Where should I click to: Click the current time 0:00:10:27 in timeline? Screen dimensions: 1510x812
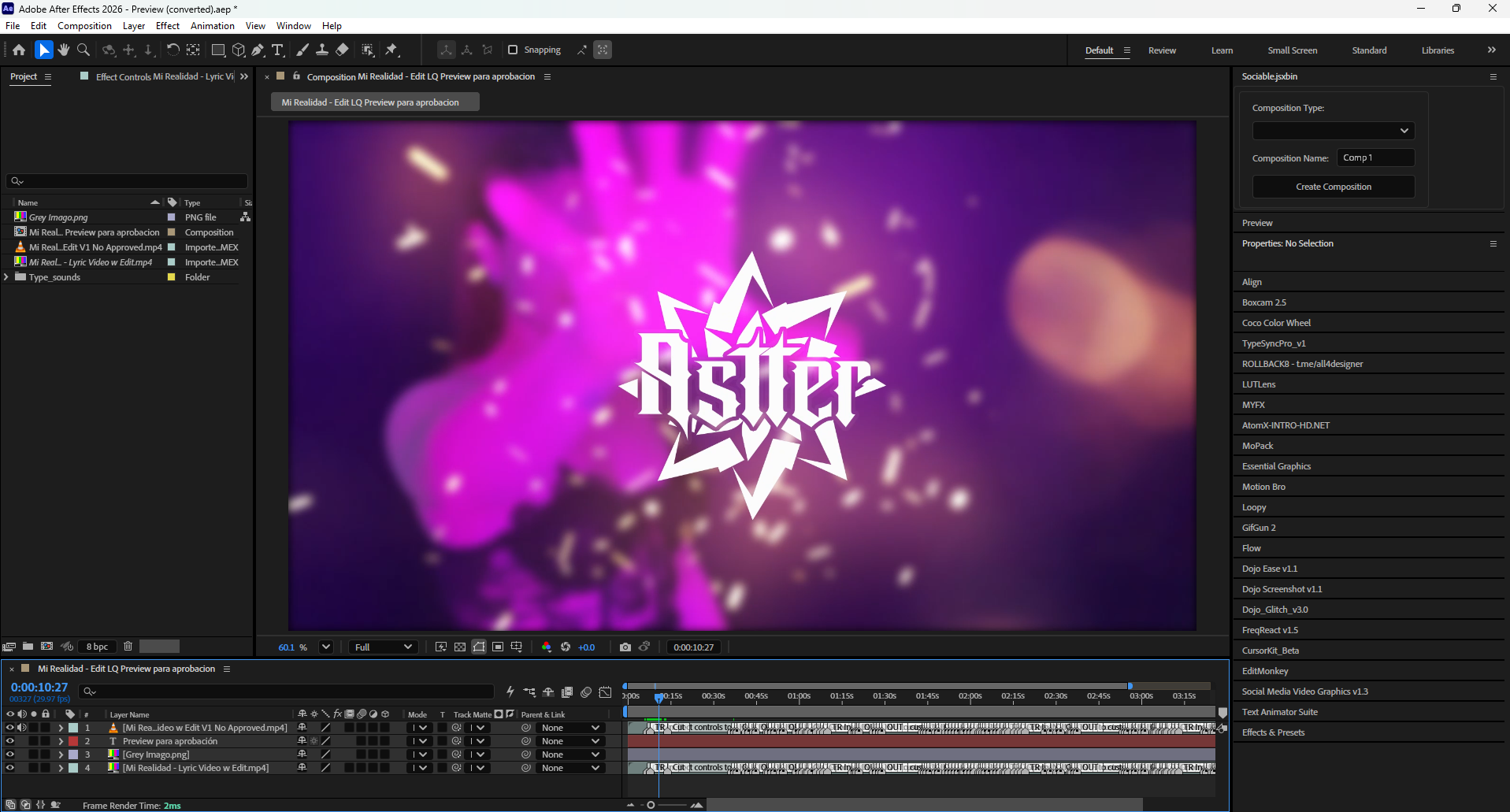(x=39, y=688)
